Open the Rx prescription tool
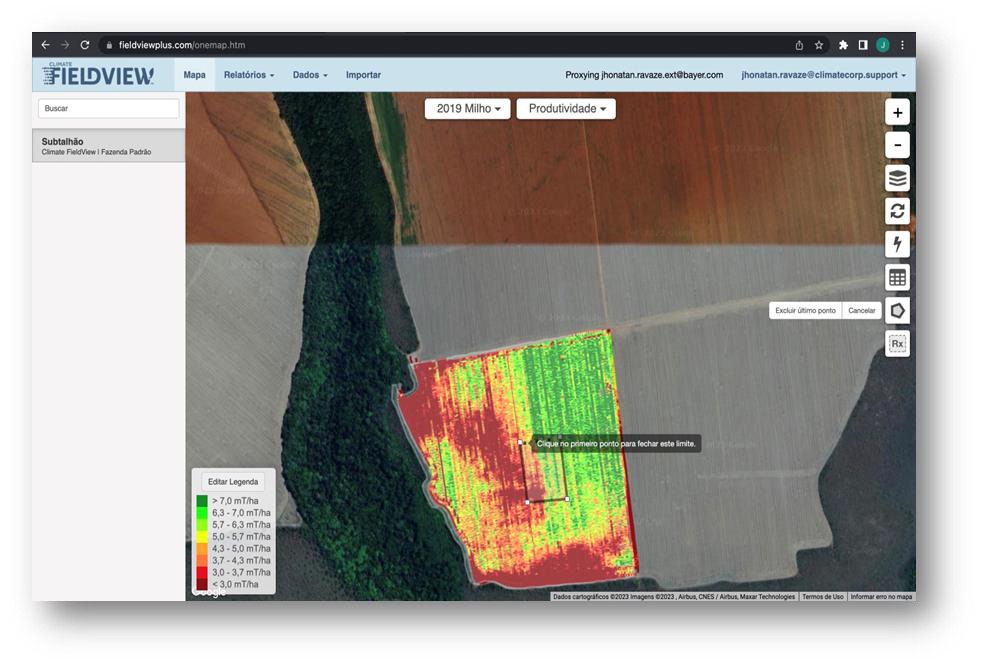 (x=897, y=343)
